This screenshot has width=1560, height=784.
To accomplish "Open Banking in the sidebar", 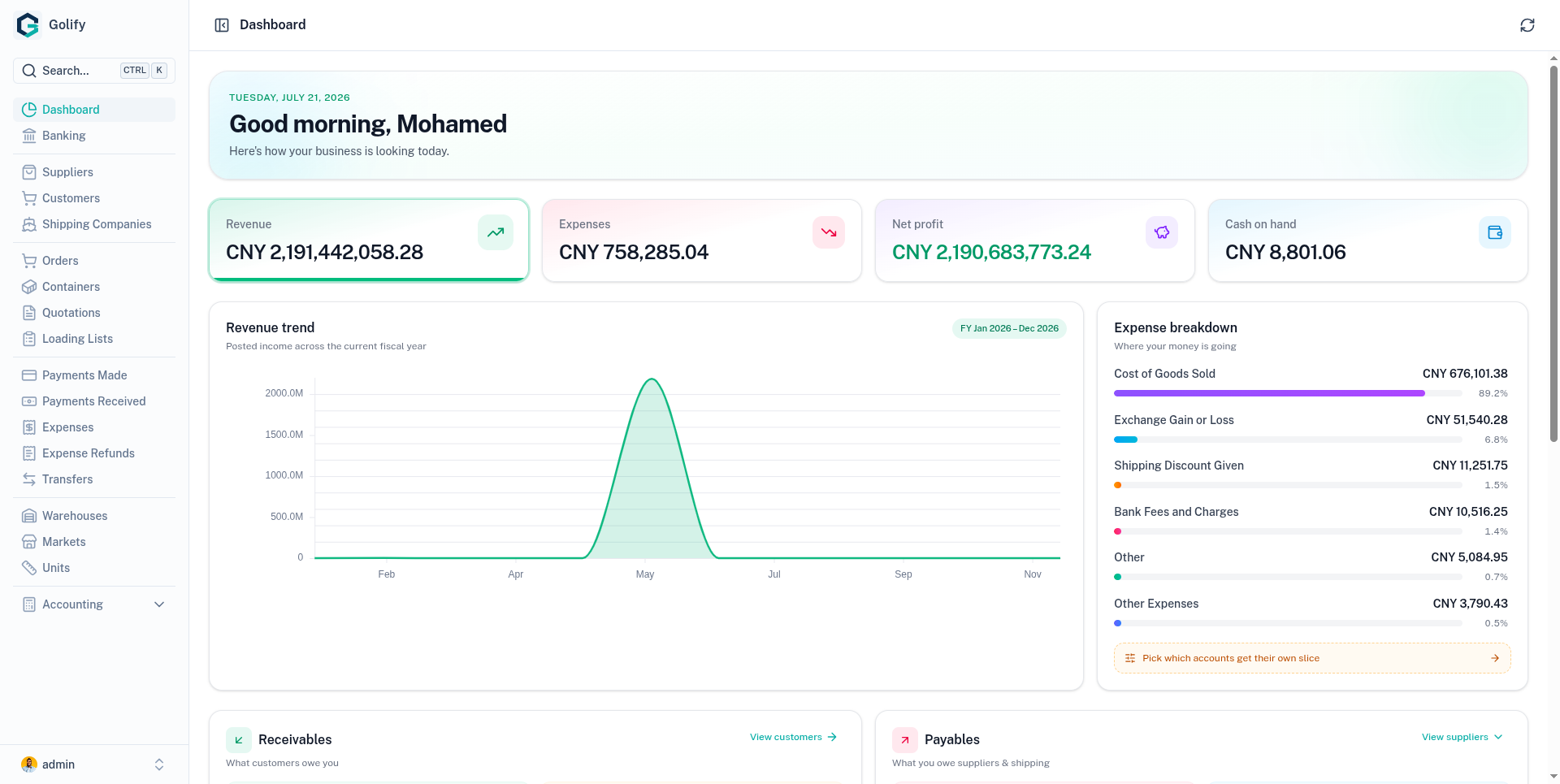I will point(94,136).
